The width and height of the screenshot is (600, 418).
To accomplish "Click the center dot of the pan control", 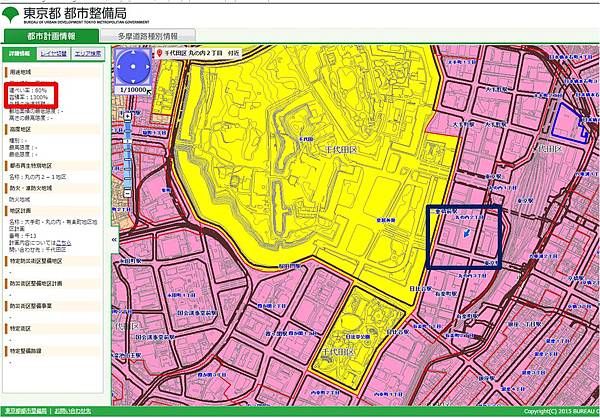I will click(133, 67).
